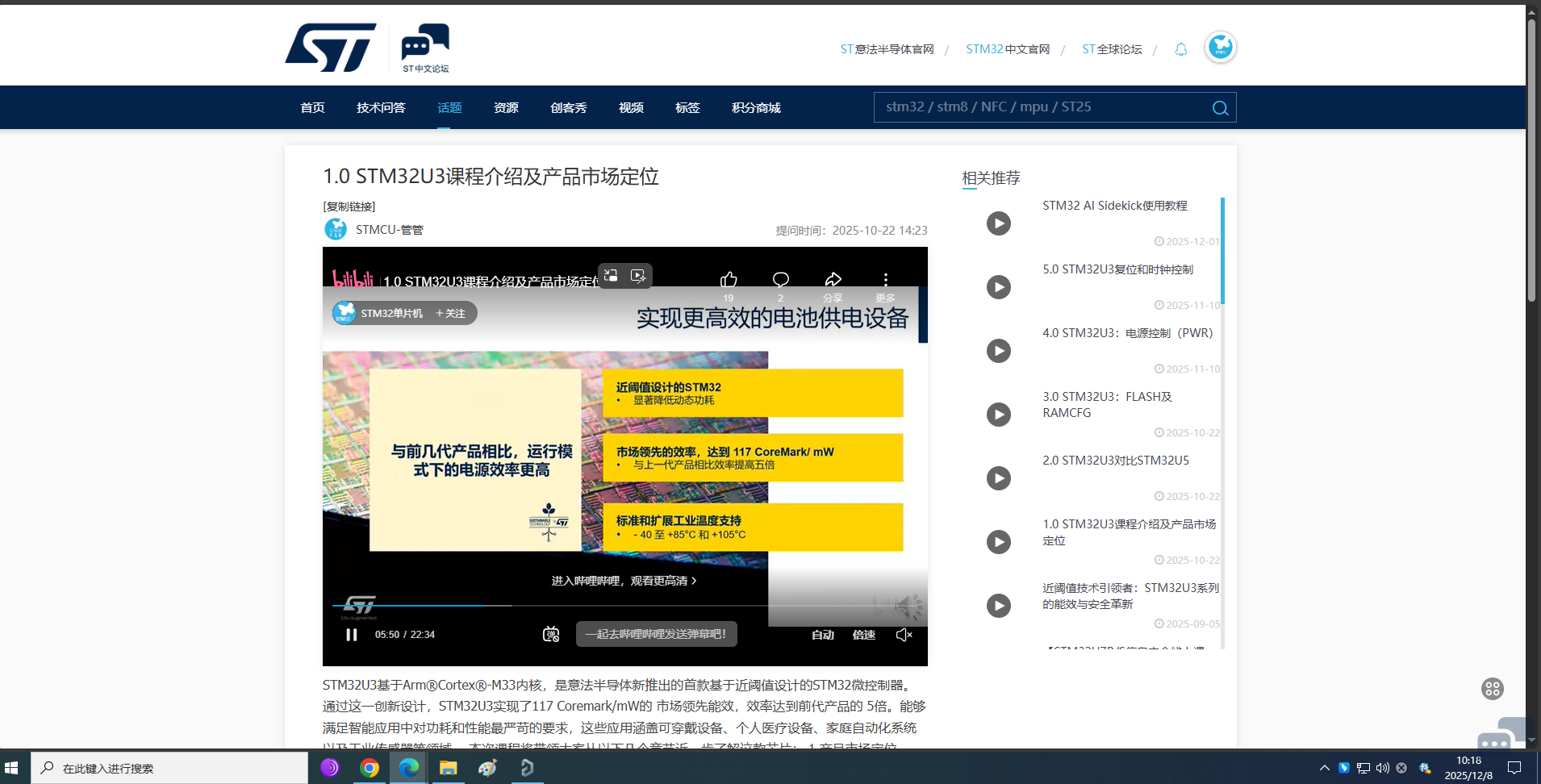
Task: Open the taskbar clock showing 10:18
Action: point(1468,768)
